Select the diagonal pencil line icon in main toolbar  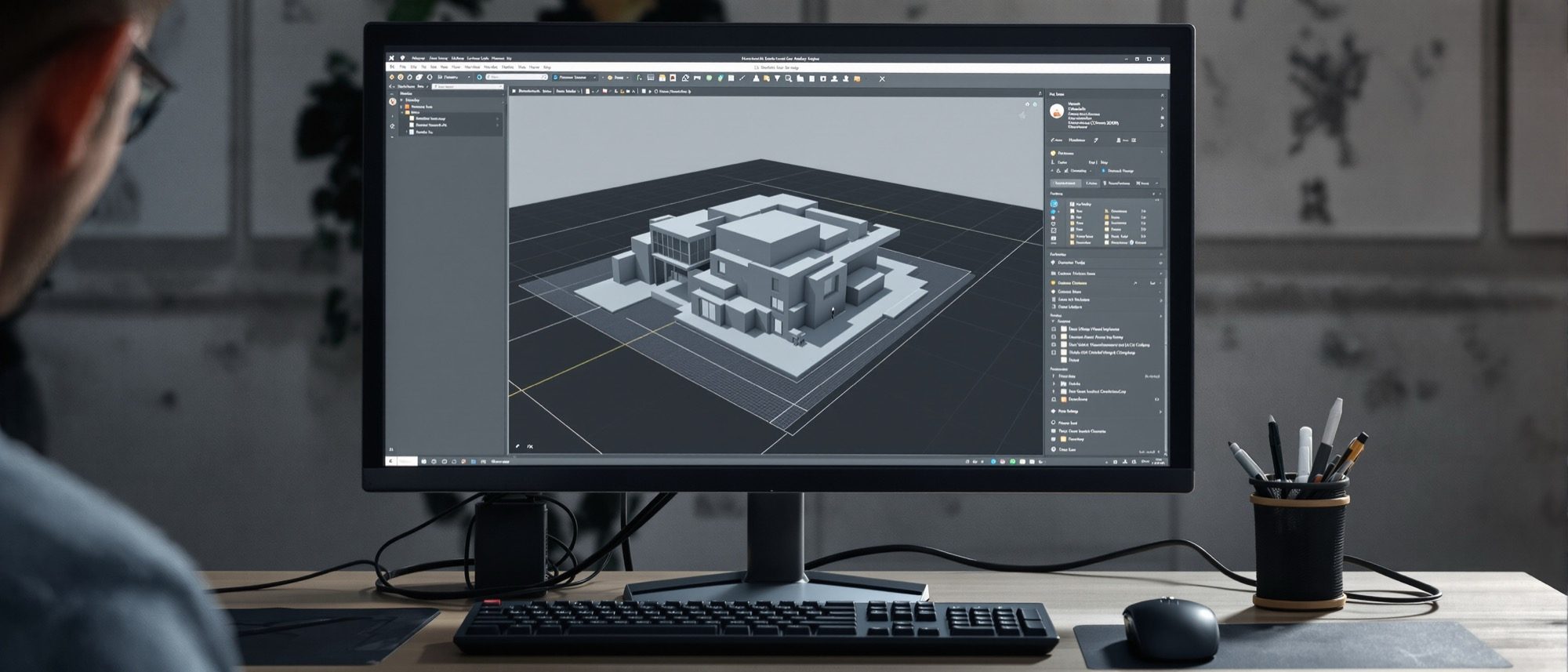(x=742, y=78)
